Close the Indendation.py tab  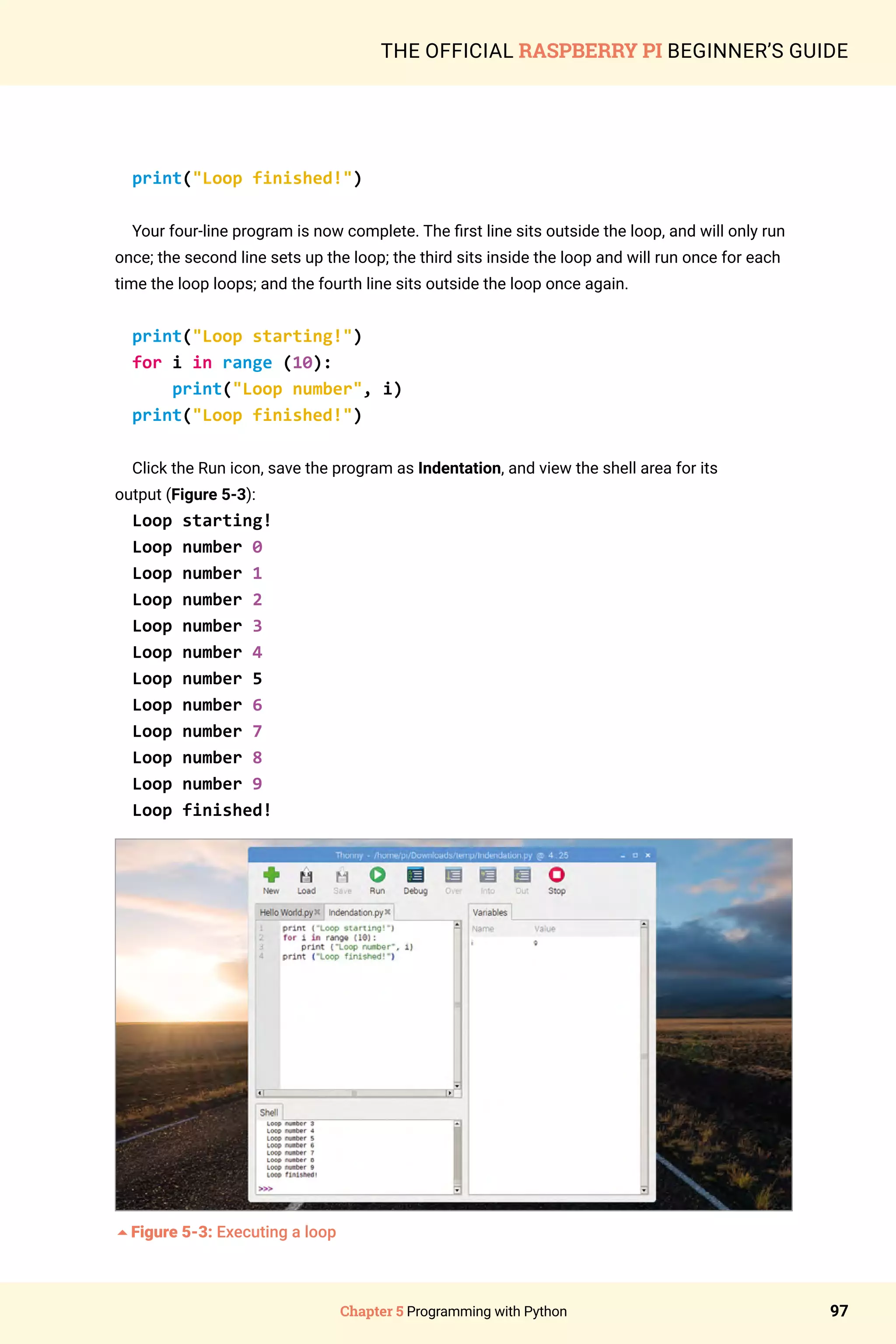pyautogui.click(x=388, y=912)
